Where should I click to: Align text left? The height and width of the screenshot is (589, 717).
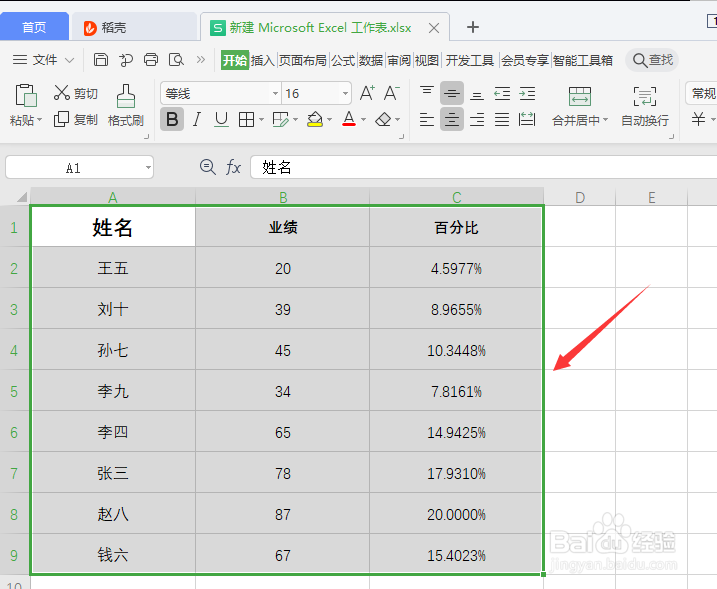click(427, 120)
